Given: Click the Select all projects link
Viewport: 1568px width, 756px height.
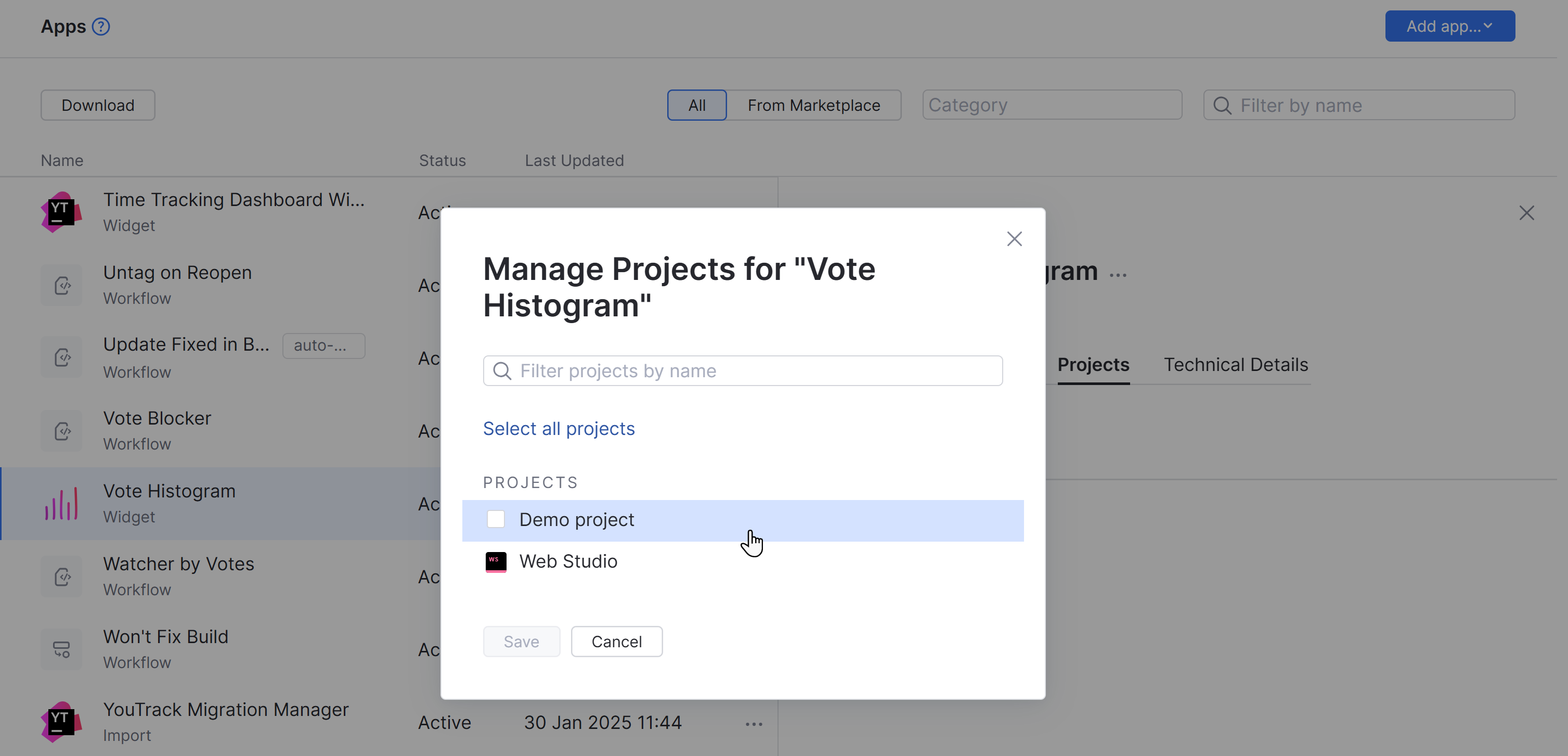Looking at the screenshot, I should click(558, 428).
